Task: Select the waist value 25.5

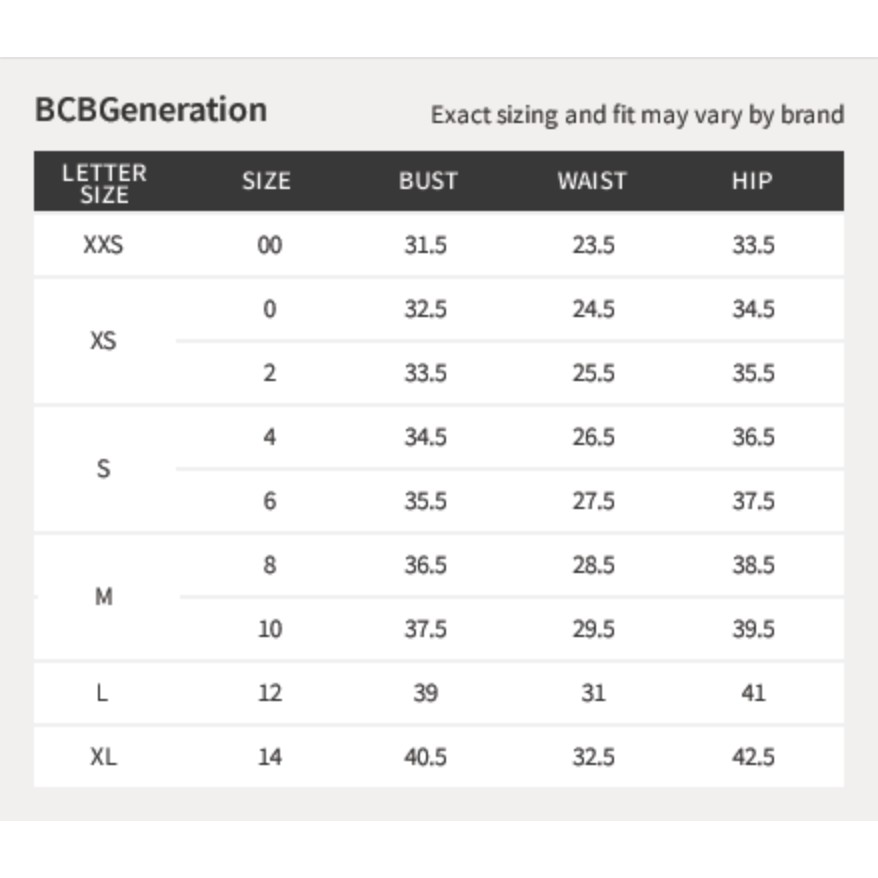Action: pyautogui.click(x=594, y=373)
